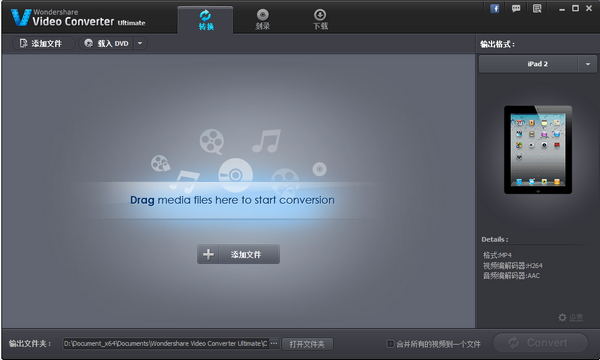
Task: Click the 添加文件 toolbar button
Action: point(43,43)
